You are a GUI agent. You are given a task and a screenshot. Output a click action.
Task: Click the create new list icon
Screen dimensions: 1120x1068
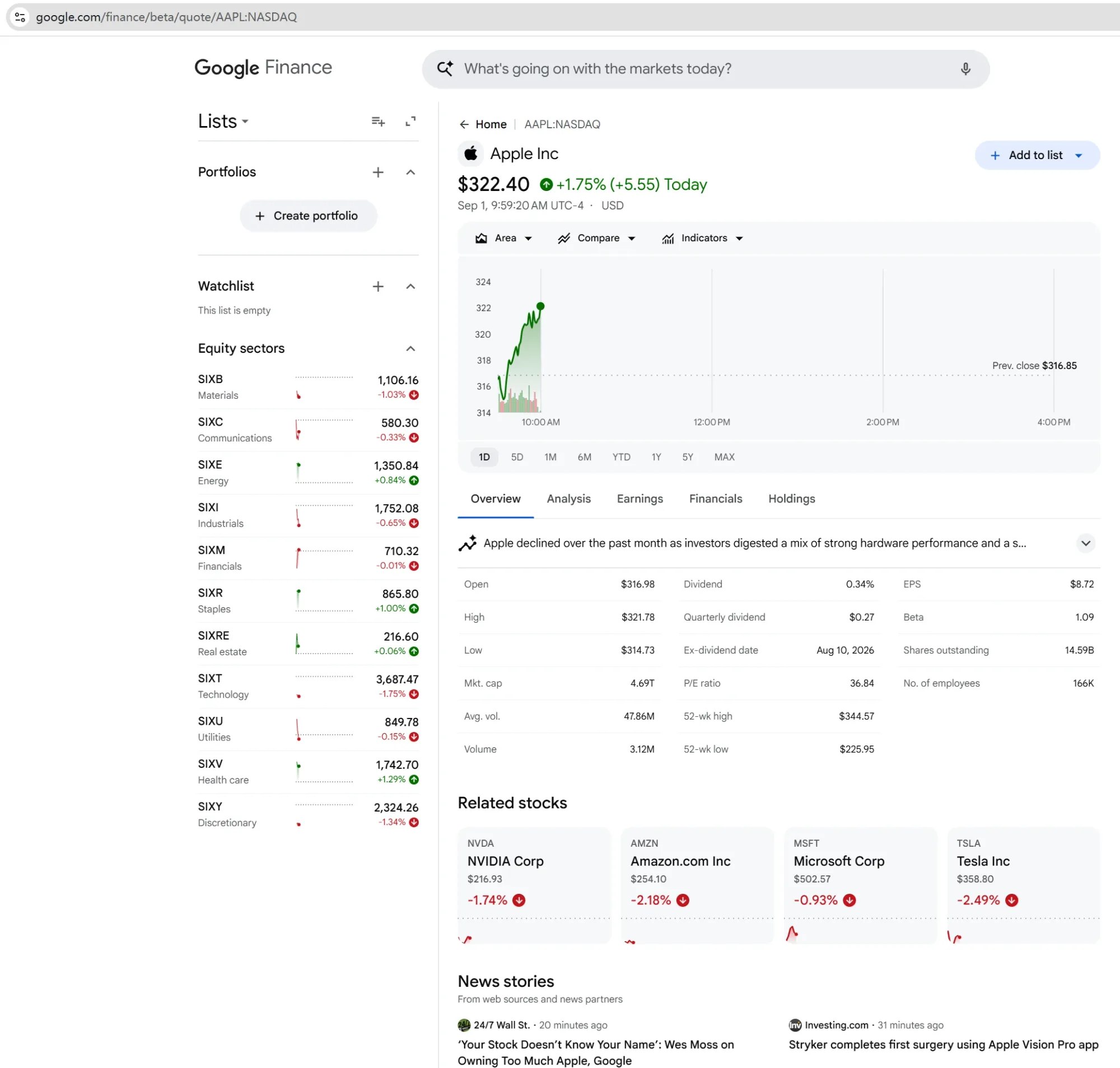point(378,122)
